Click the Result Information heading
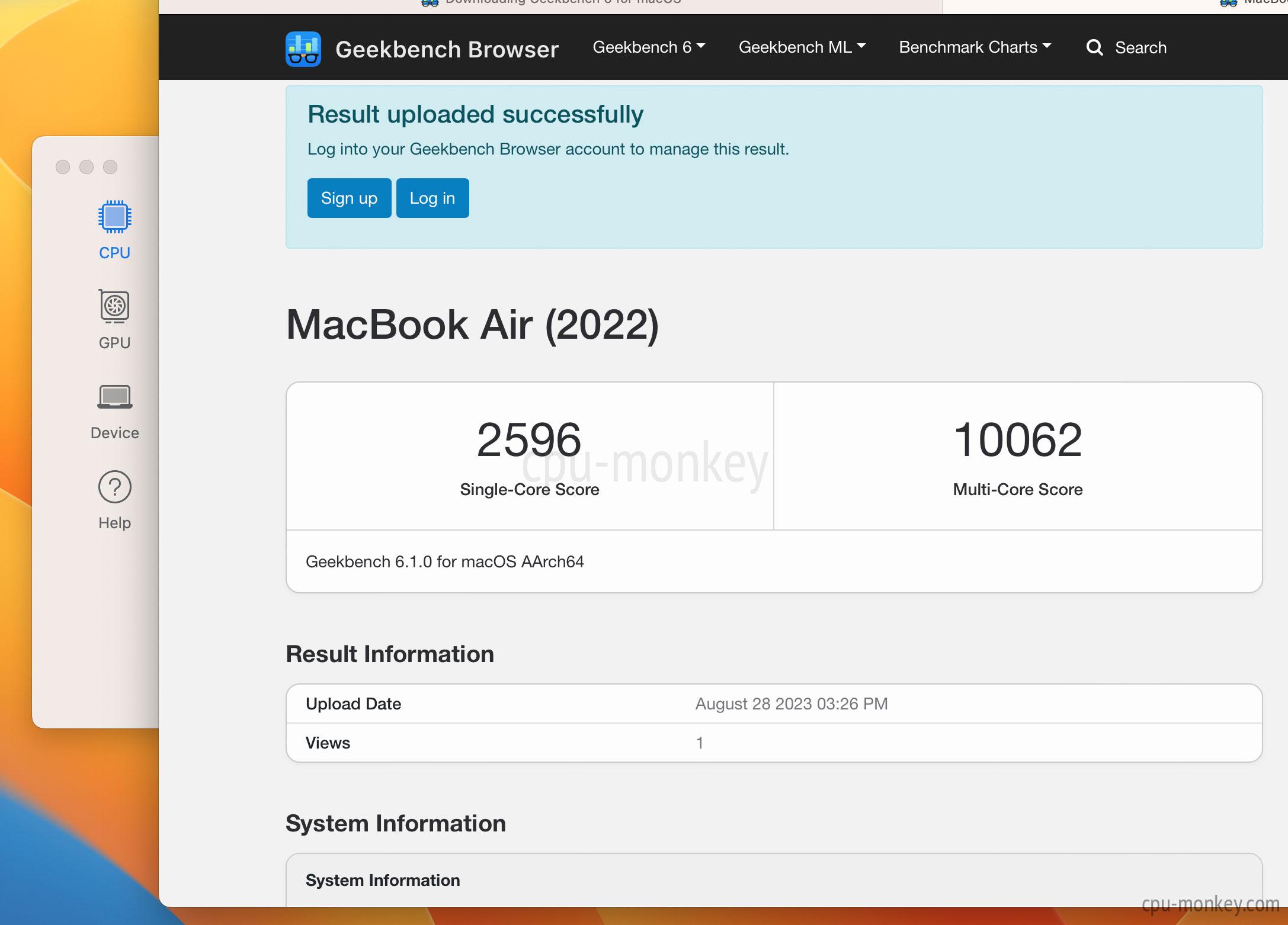This screenshot has height=925, width=1288. (x=390, y=654)
